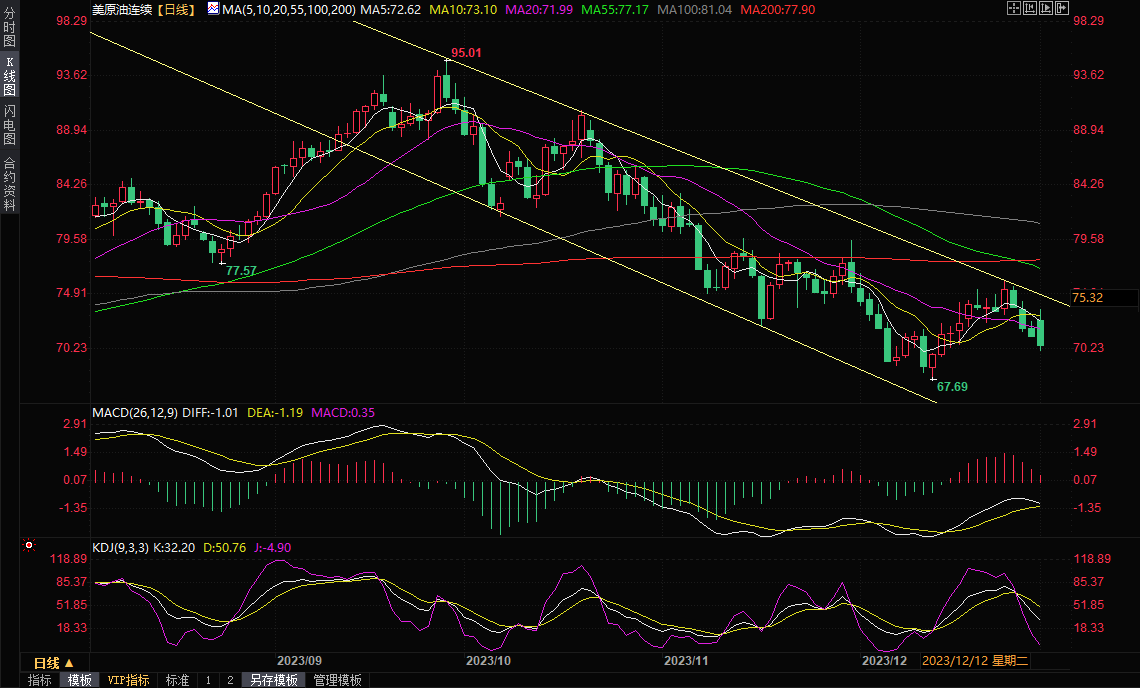This screenshot has height=688, width=1140.
Task: Open the VIP指标 tab
Action: point(128,680)
